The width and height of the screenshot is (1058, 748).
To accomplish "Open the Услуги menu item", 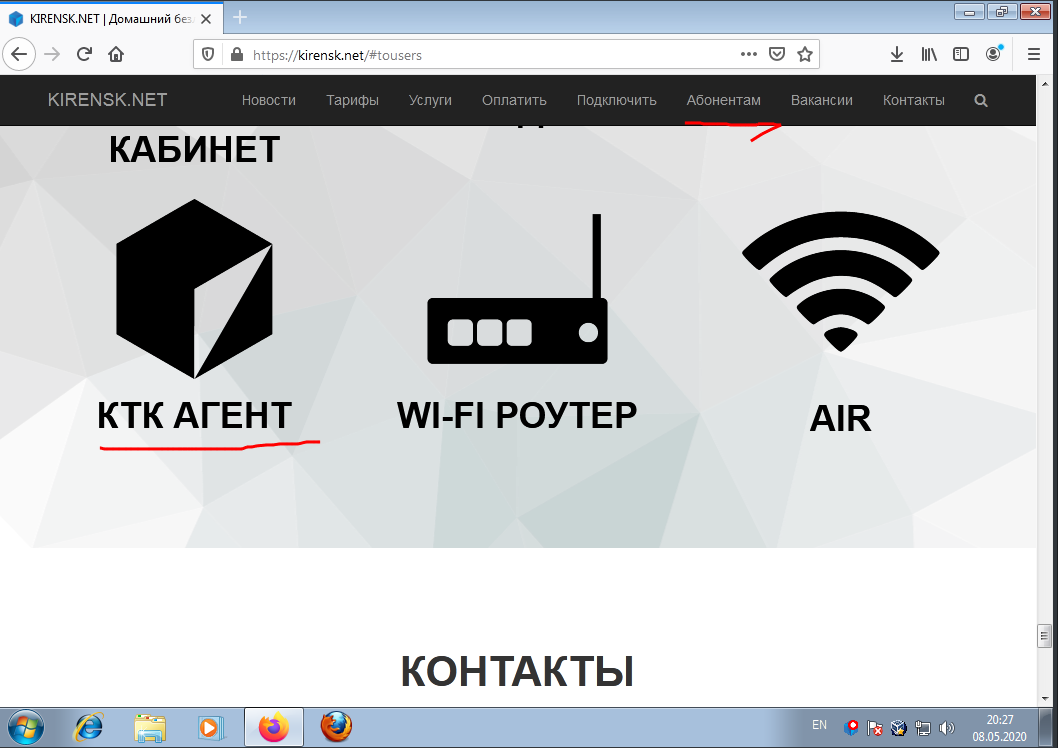I will (430, 100).
